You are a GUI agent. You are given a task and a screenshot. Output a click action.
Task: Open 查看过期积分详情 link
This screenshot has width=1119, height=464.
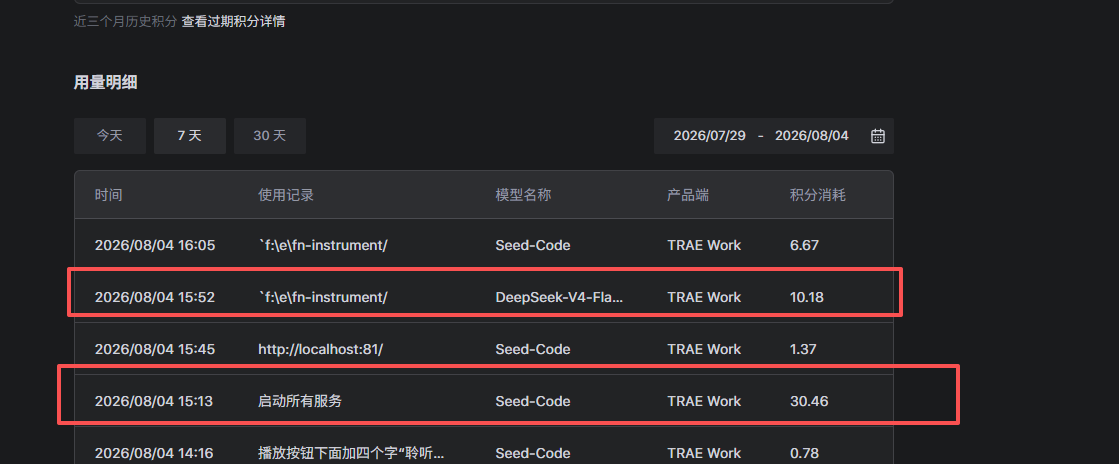233,21
